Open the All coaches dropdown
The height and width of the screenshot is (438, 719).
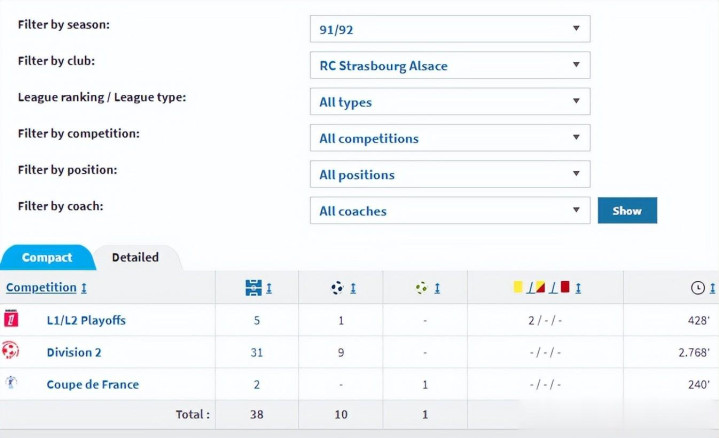tap(450, 211)
